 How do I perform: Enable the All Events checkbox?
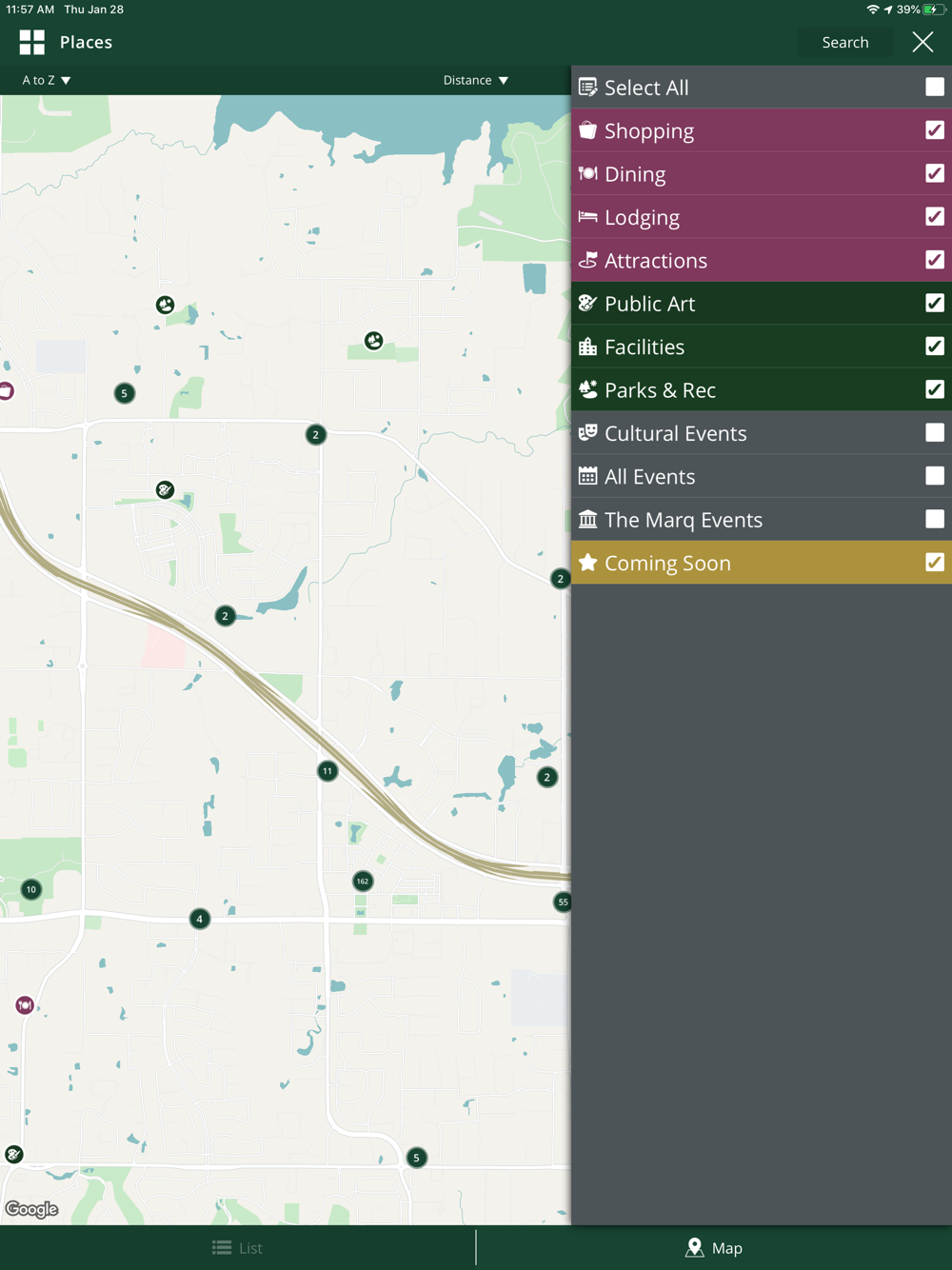click(x=935, y=476)
